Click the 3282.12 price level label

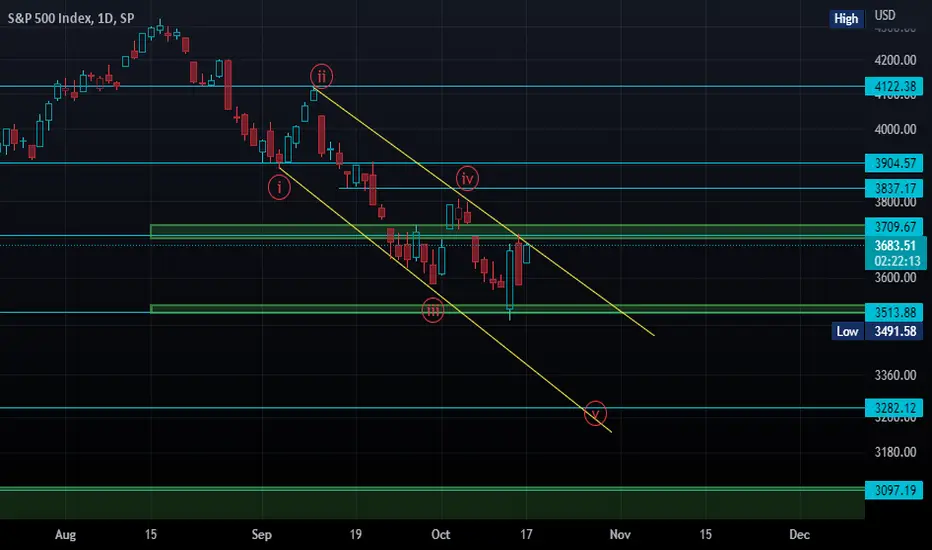pyautogui.click(x=895, y=408)
